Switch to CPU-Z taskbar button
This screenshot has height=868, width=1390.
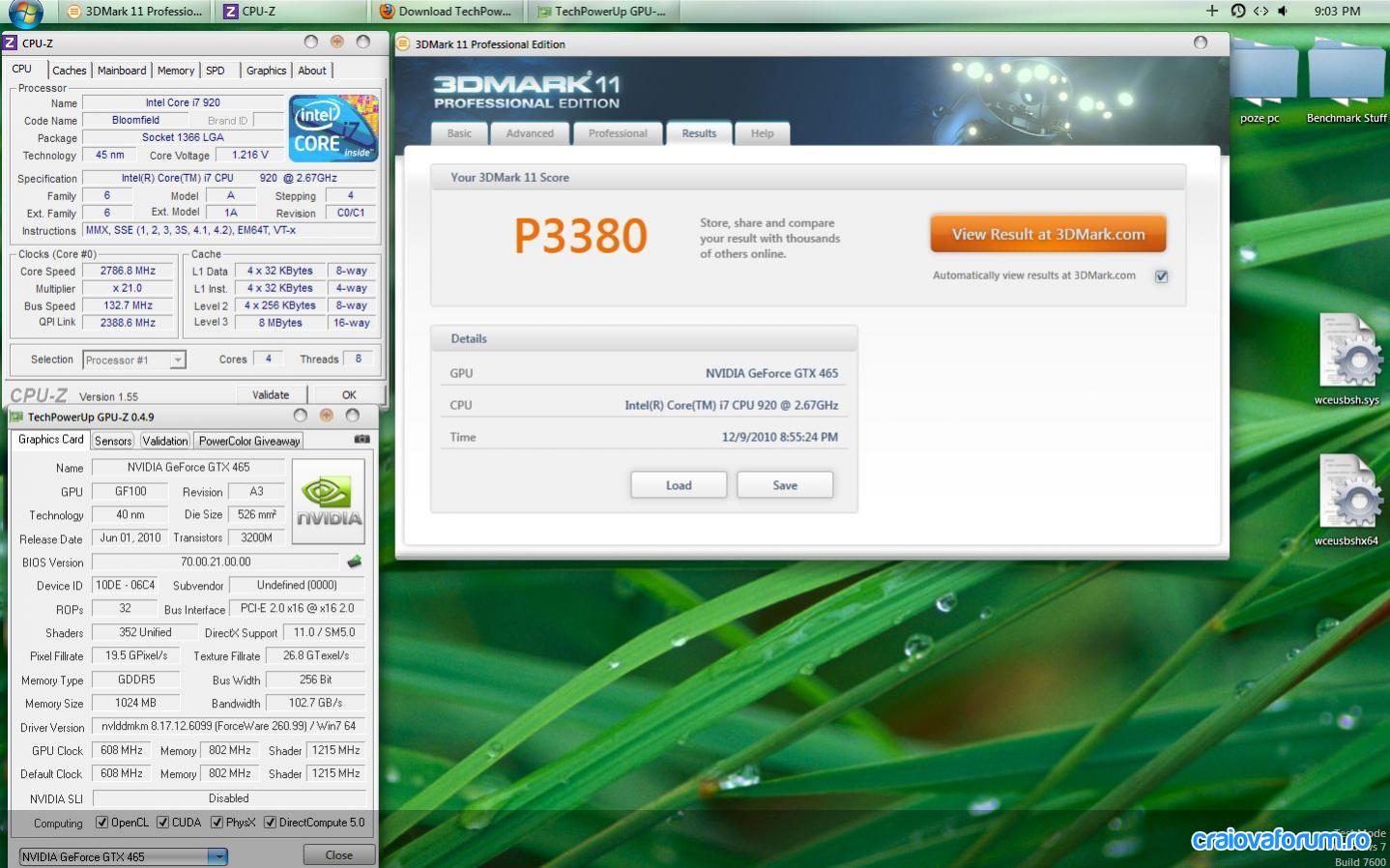pos(291,12)
